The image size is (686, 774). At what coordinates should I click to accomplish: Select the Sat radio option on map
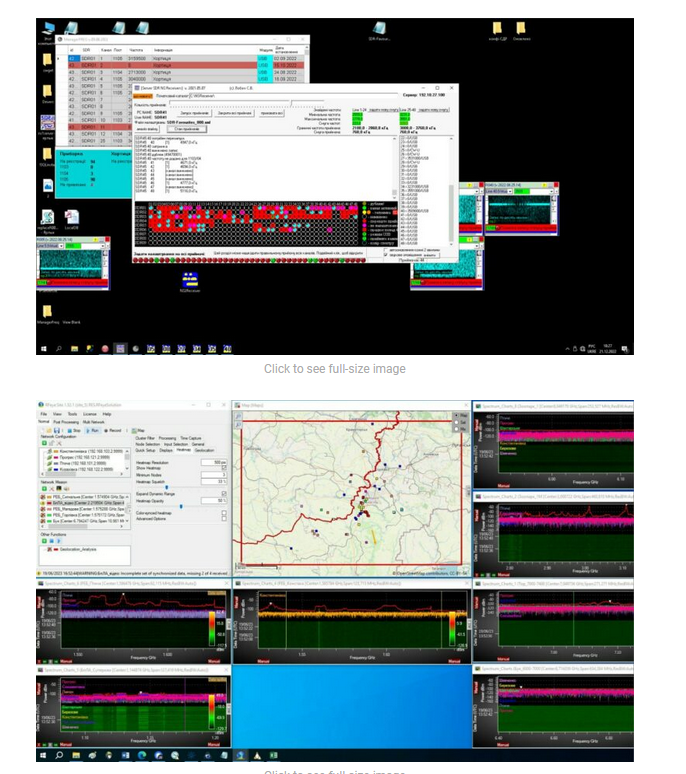click(x=457, y=423)
